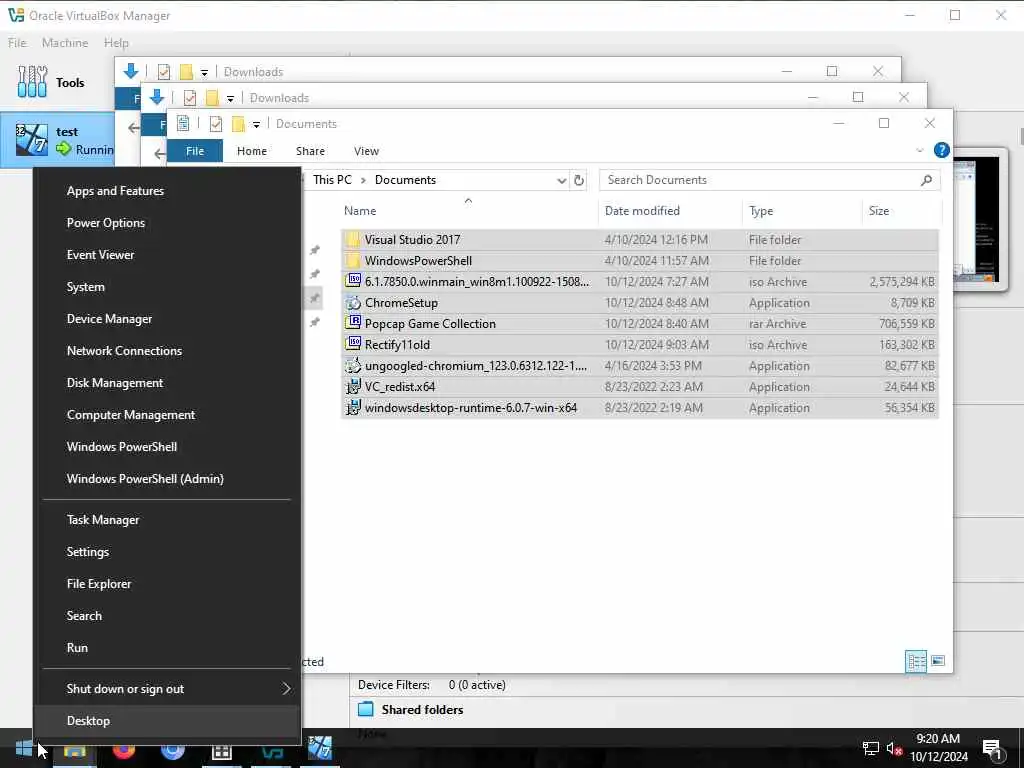This screenshot has height=768, width=1024.
Task: Select the Visual Studio 2017 folder
Action: tap(639, 240)
